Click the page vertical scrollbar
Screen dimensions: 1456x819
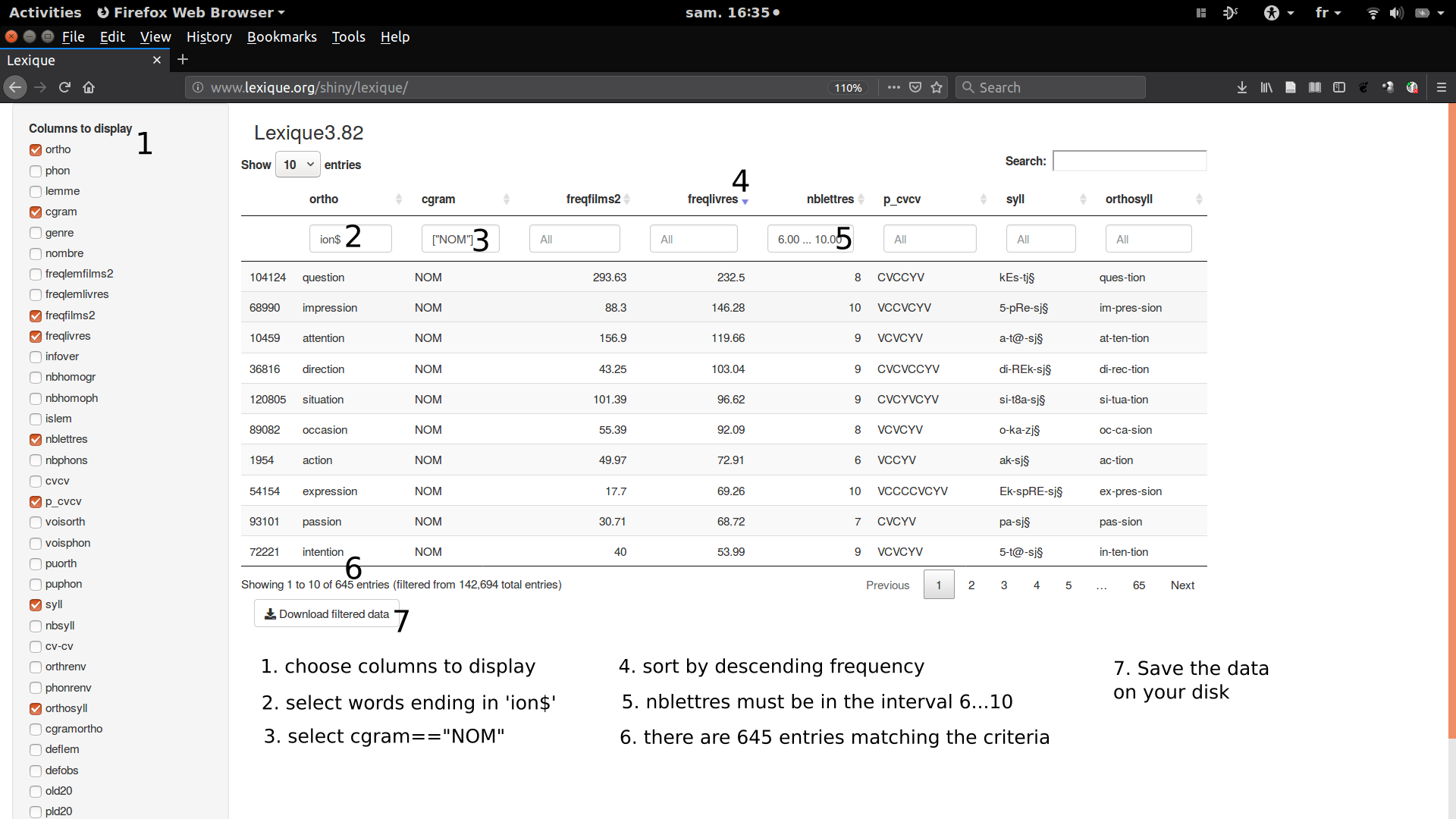(x=1451, y=421)
